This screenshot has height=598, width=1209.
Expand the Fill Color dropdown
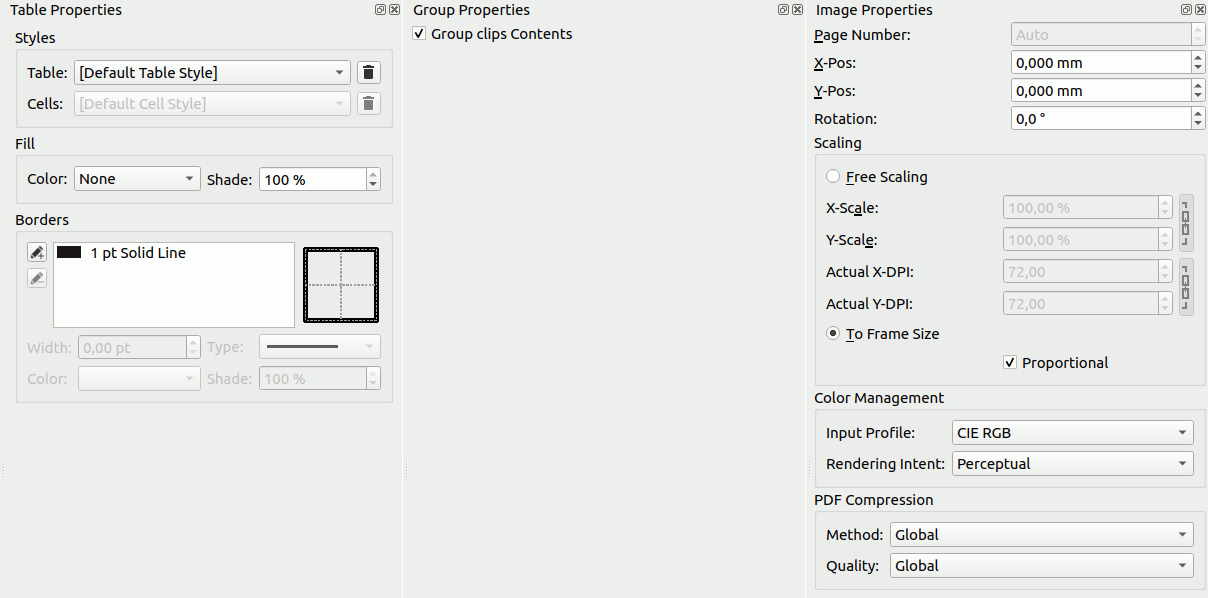pos(137,179)
